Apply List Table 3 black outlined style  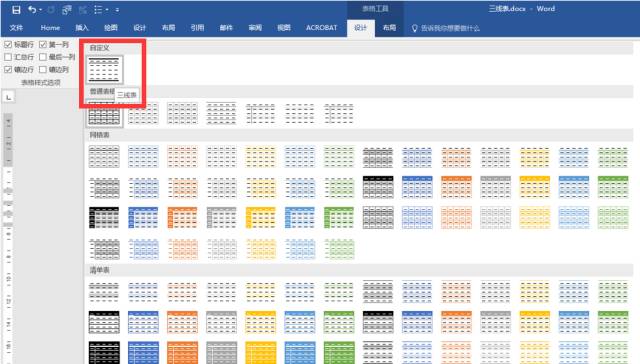(104, 322)
